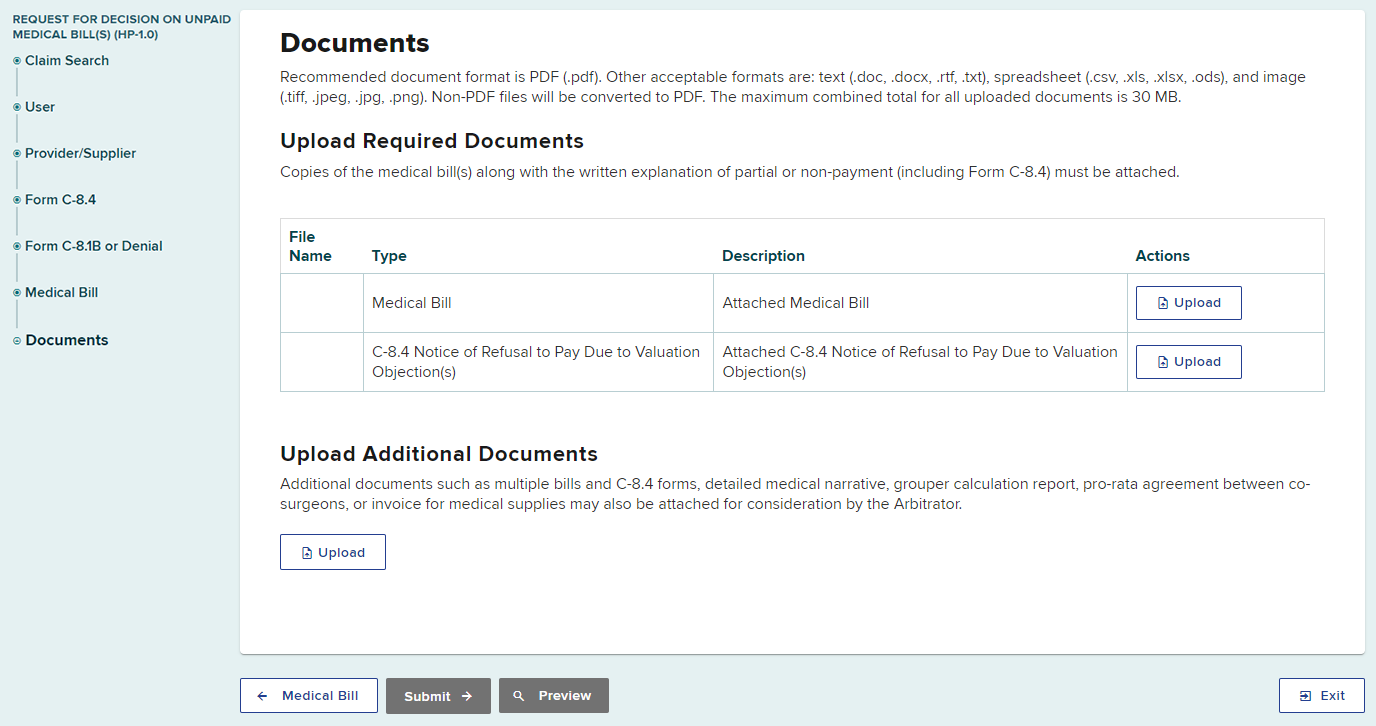Click the upload icon in the Medical Bill row

click(x=1163, y=303)
